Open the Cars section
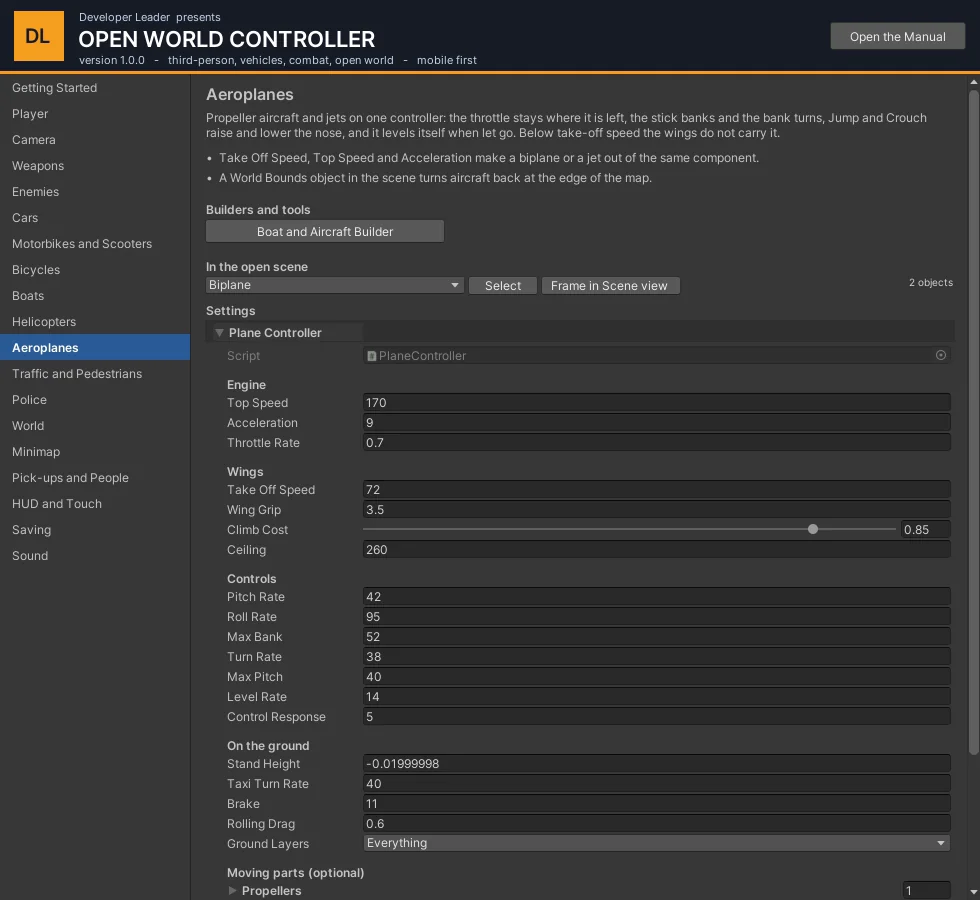Image resolution: width=980 pixels, height=900 pixels. tap(95, 218)
